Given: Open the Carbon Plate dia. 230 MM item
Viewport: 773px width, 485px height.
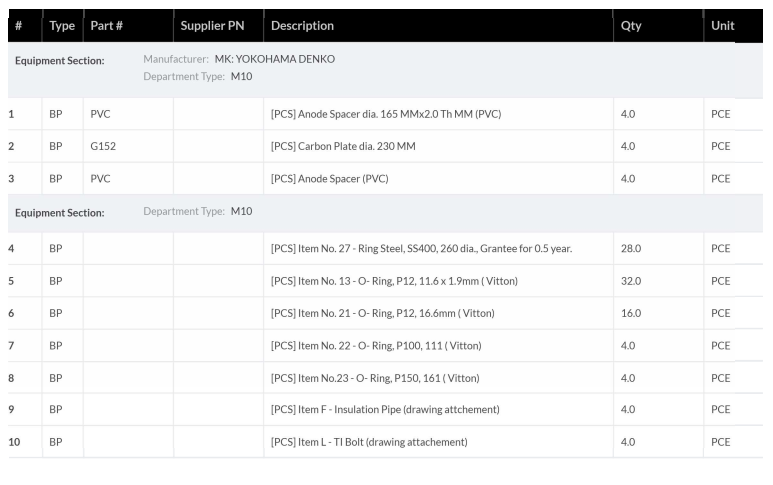Looking at the screenshot, I should tap(342, 146).
